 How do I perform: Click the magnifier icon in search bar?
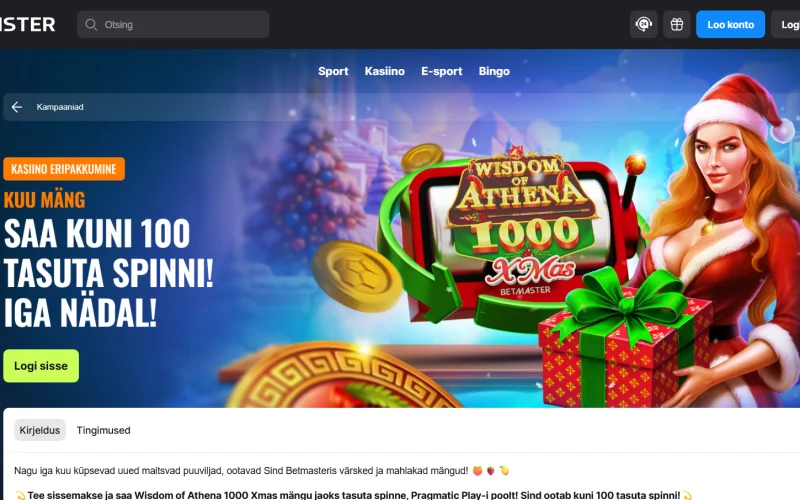coord(91,24)
